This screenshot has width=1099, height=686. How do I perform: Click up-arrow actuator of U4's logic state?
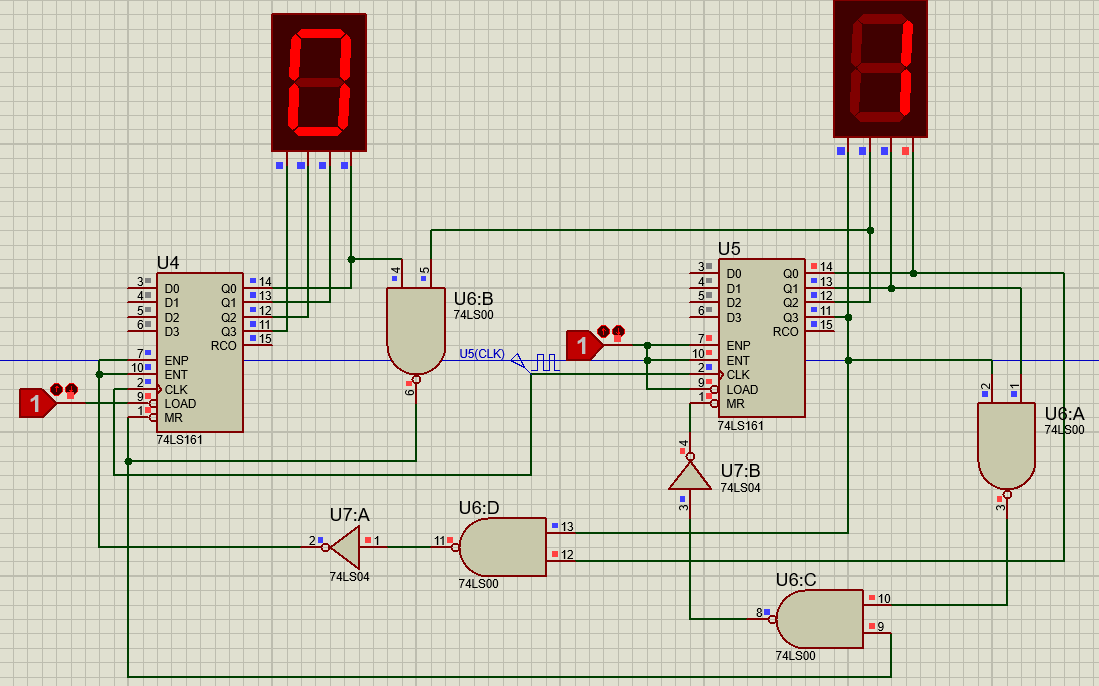(57, 390)
